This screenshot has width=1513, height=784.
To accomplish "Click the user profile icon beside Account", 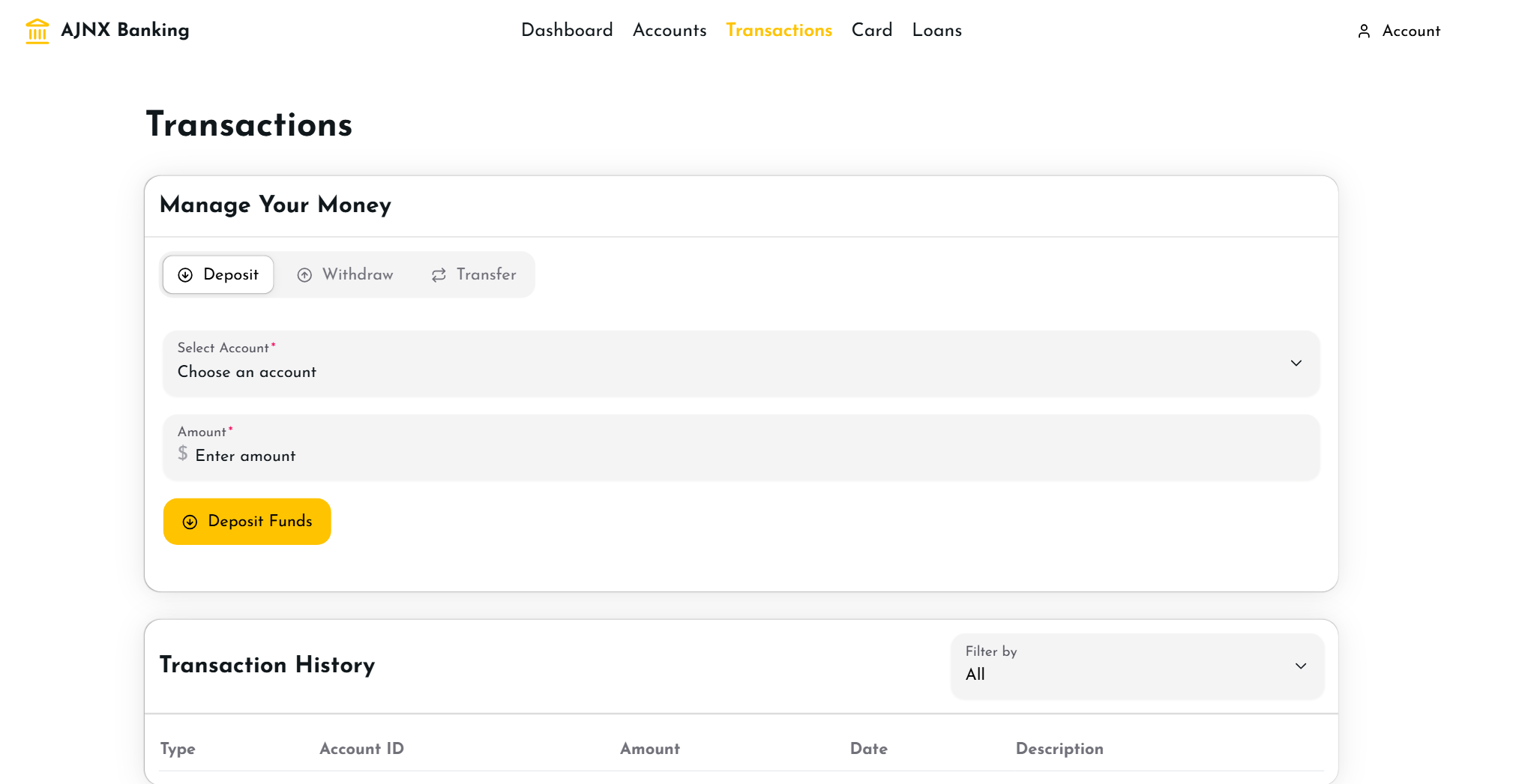I will click(1364, 31).
